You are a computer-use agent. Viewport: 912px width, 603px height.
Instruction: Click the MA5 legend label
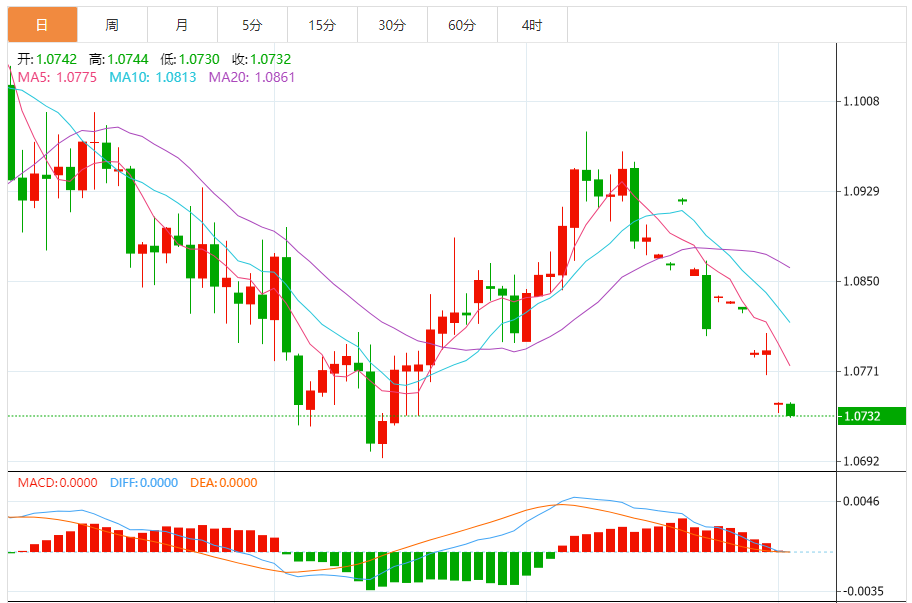tap(57, 77)
